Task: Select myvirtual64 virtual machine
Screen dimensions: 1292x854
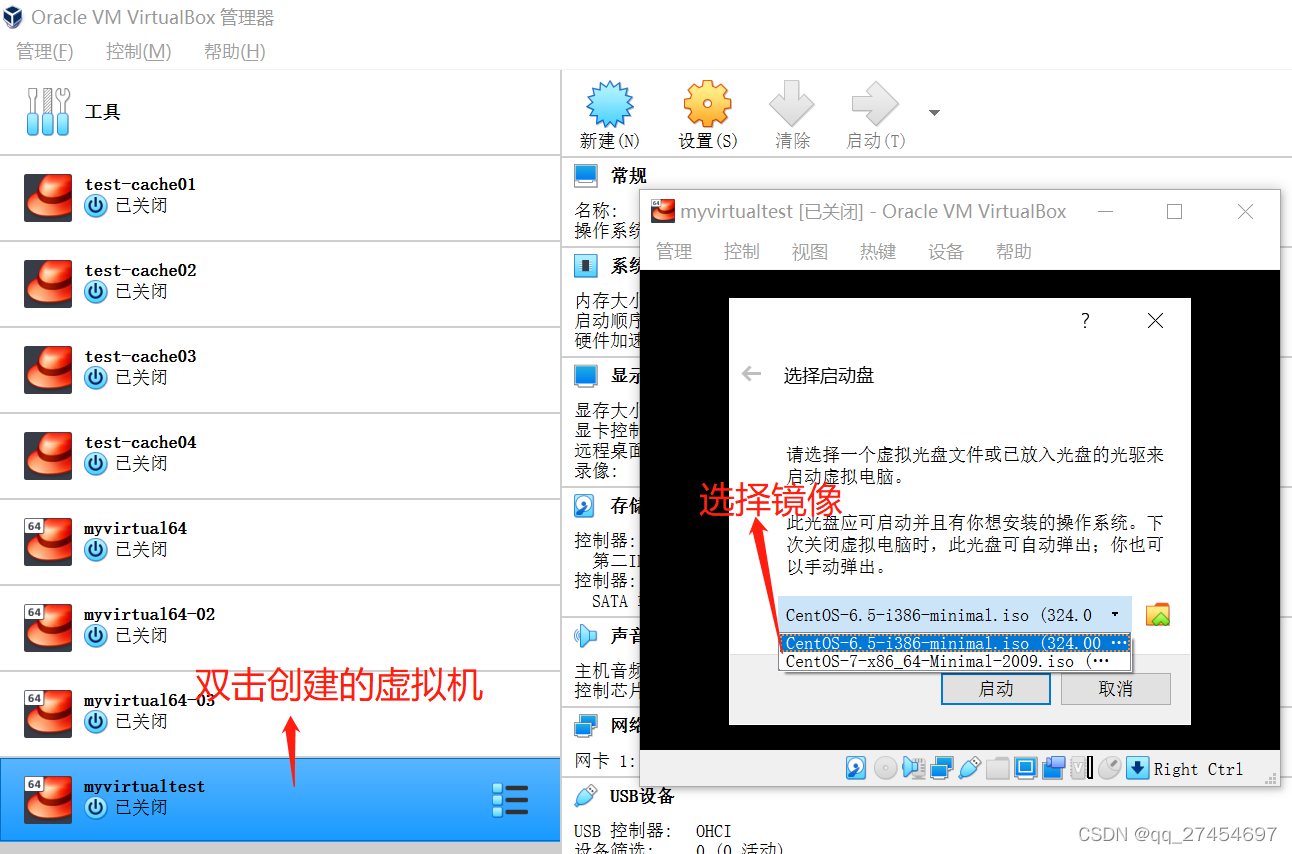Action: coord(280,542)
